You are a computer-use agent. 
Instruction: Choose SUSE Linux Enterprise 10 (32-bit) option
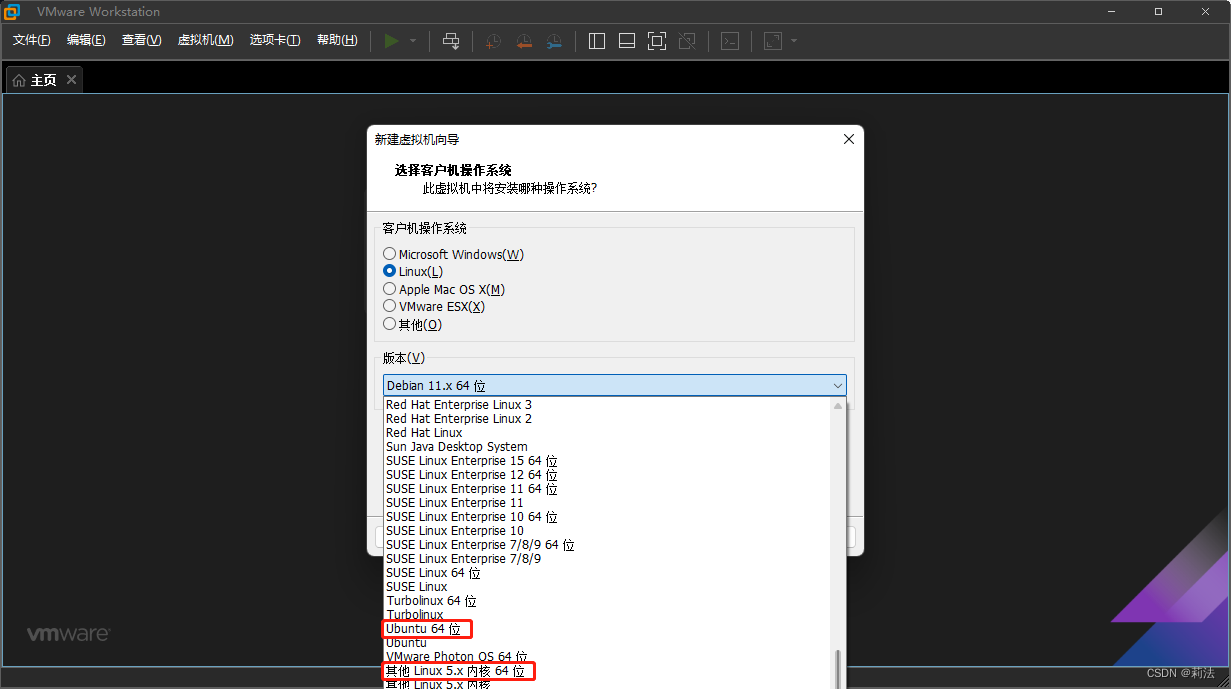coord(607,531)
